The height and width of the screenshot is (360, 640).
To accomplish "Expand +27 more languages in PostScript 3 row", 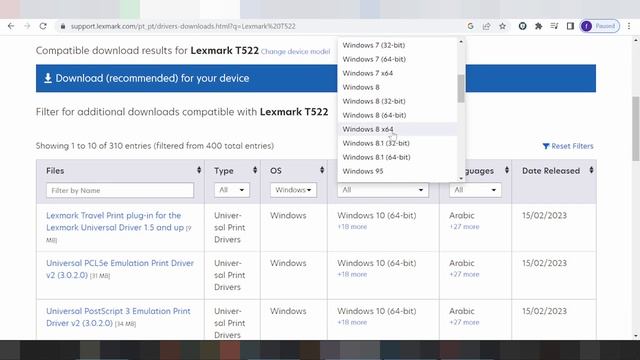I will pyautogui.click(x=464, y=322).
